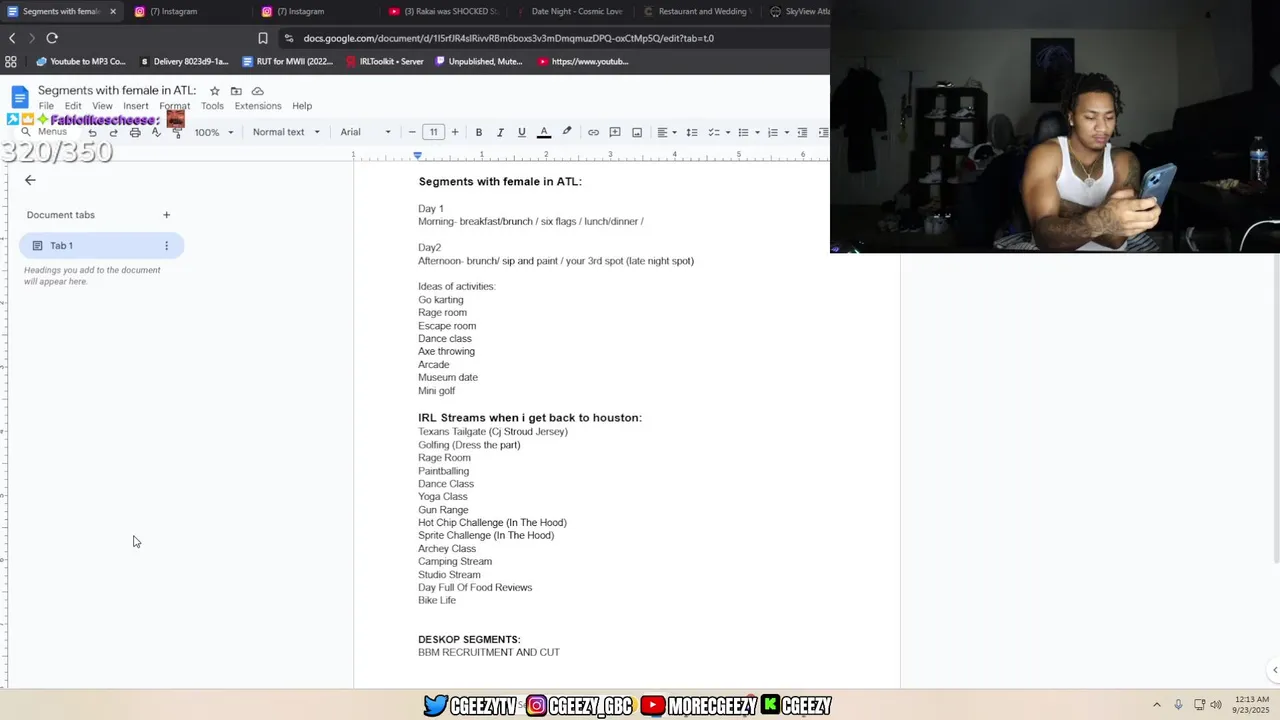
Task: Open the IRLToolkit Server bookmark
Action: [x=385, y=61]
